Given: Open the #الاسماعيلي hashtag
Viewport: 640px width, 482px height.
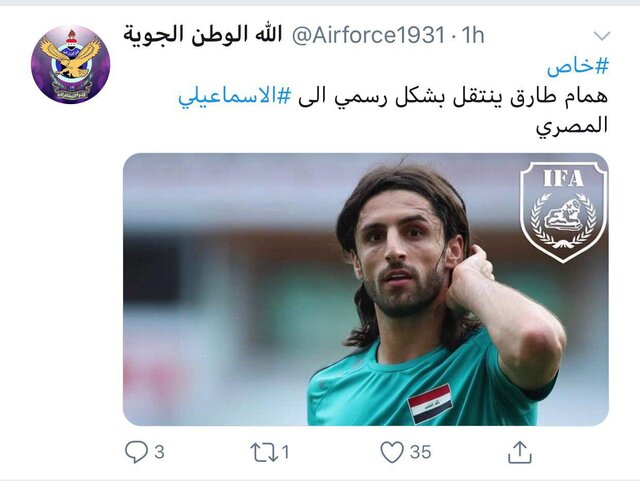Looking at the screenshot, I should coord(235,96).
